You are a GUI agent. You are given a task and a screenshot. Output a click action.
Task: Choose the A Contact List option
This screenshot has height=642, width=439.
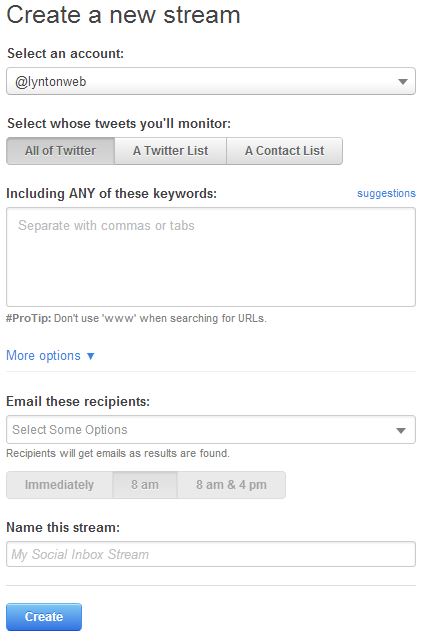284,151
